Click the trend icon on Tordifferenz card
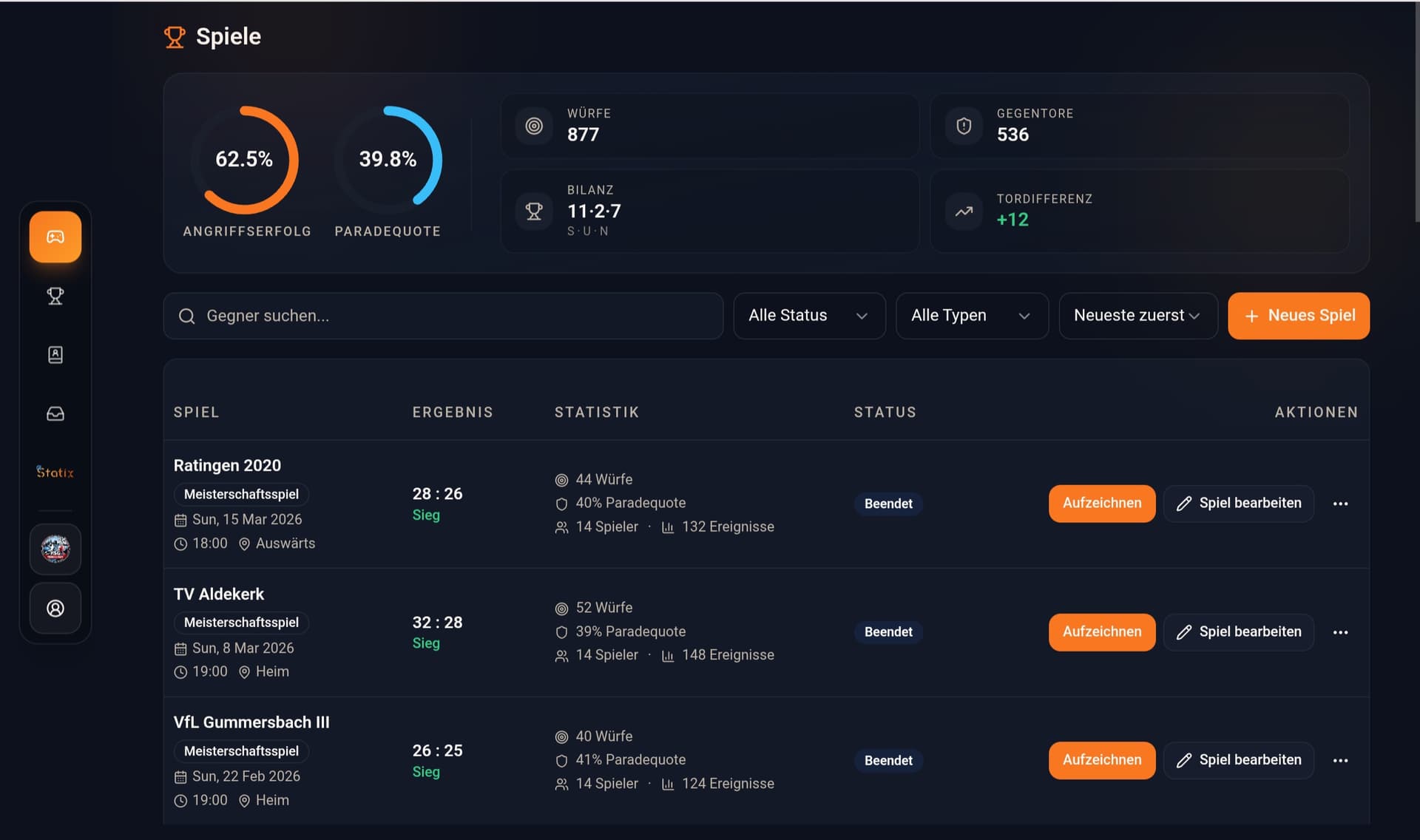The height and width of the screenshot is (840, 1420). (964, 211)
